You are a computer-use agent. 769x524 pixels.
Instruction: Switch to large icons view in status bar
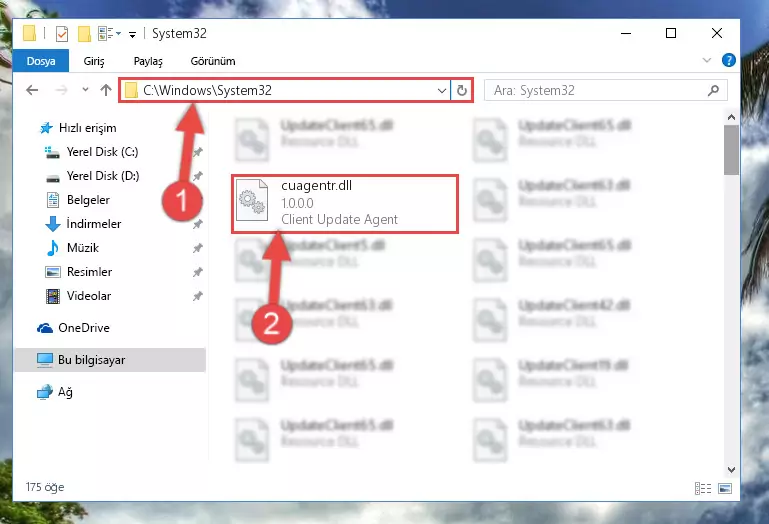[725, 488]
